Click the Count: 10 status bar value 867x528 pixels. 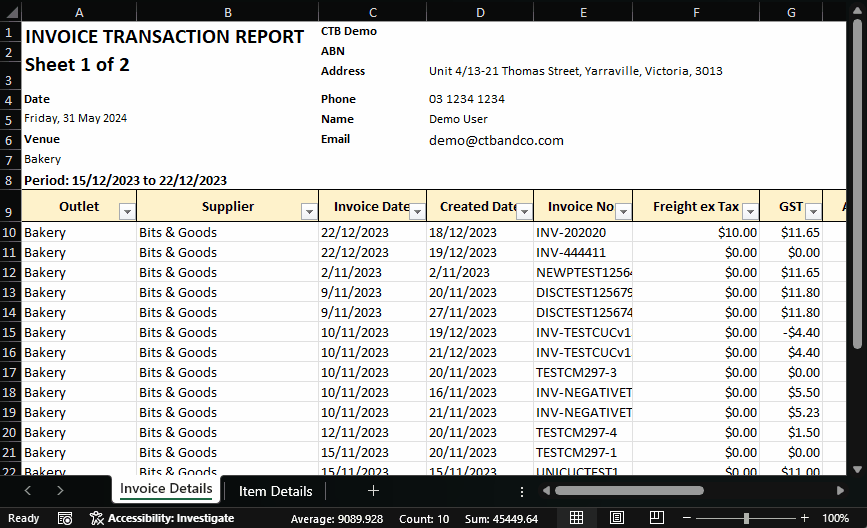(424, 519)
